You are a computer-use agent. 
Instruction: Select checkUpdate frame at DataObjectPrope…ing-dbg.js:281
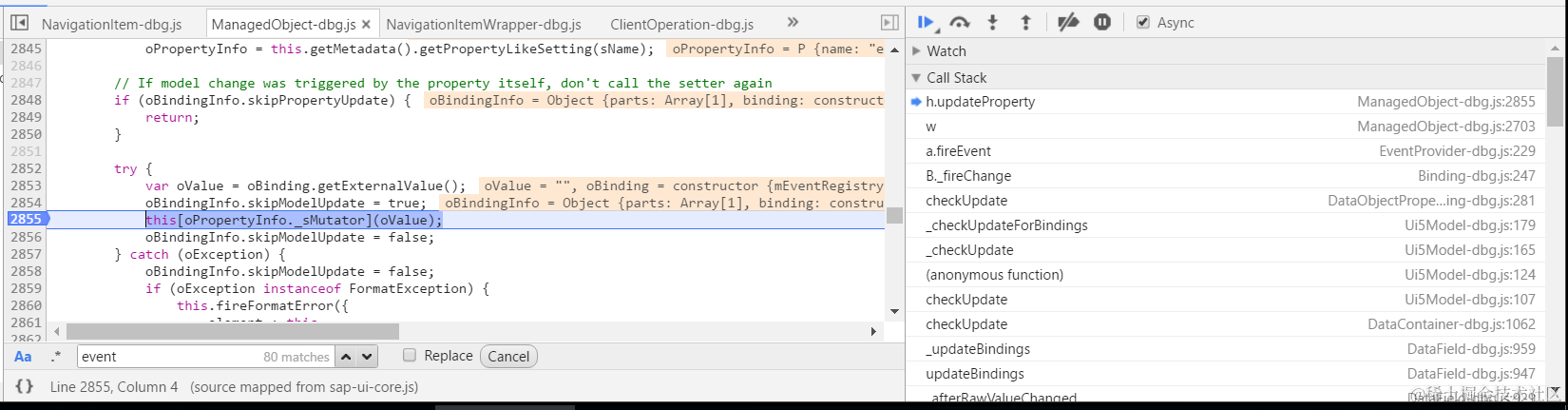(1227, 201)
